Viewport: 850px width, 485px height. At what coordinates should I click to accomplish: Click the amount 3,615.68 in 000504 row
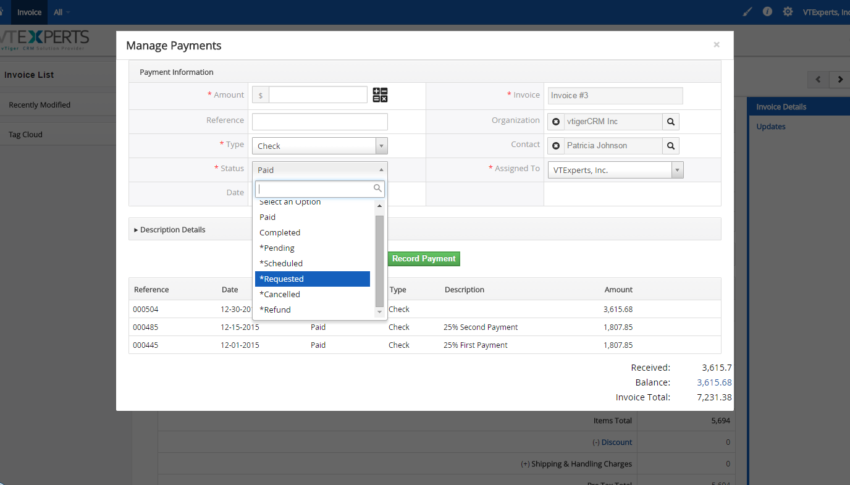[x=618, y=309]
